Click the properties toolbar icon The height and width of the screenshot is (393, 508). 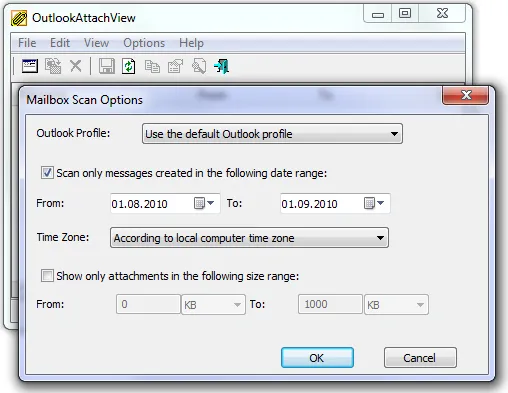point(175,66)
